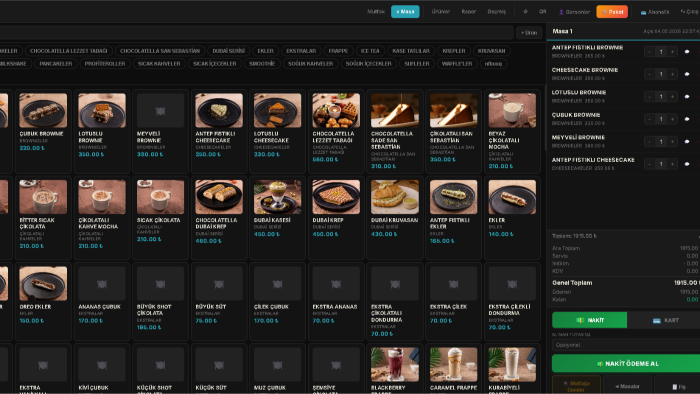Increase Antep Fıstıklı Brownie quantity with plus
Viewport: 700px width, 394px height.
(x=672, y=52)
